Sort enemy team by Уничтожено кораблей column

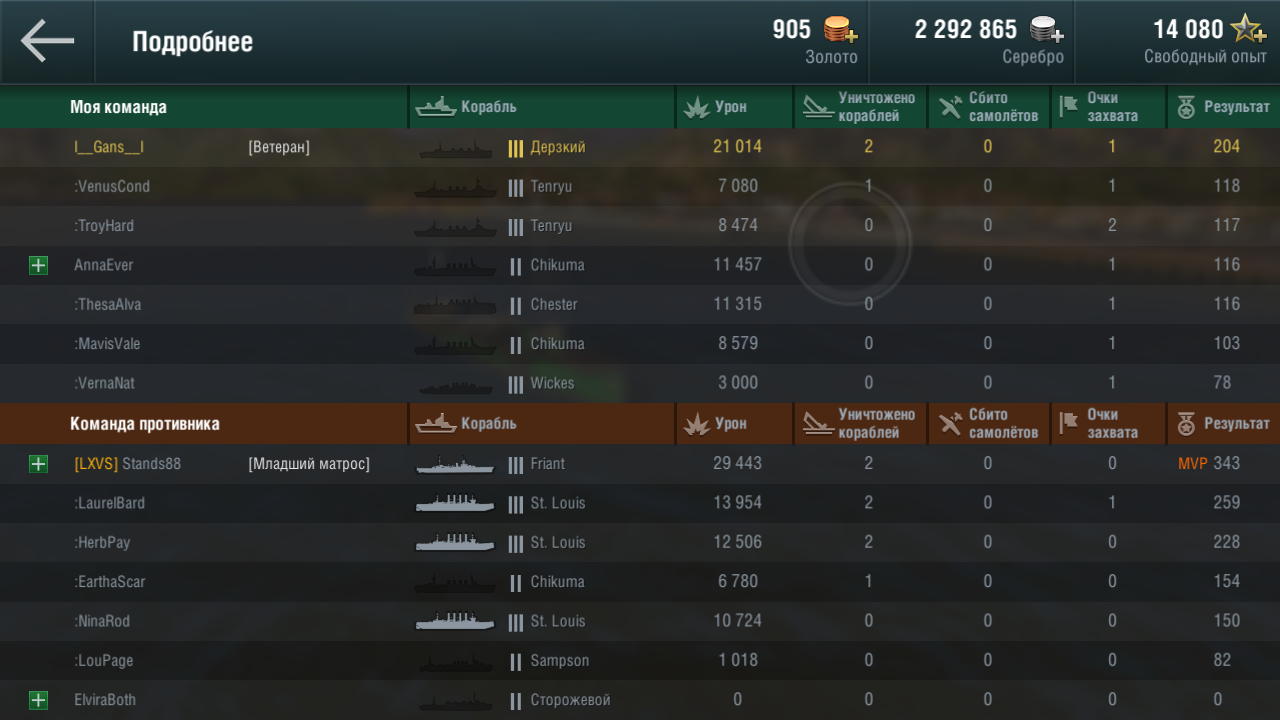(861, 424)
